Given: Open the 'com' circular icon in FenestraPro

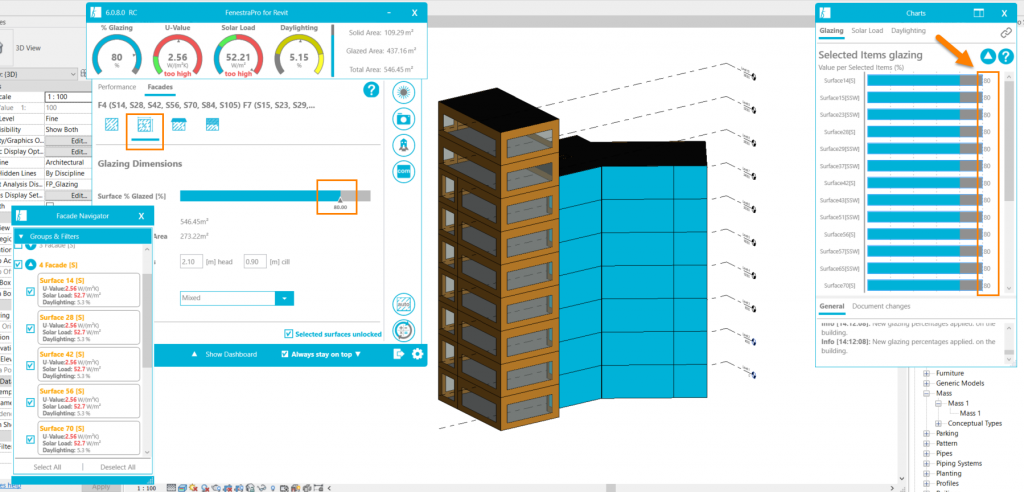Looking at the screenshot, I should (404, 172).
